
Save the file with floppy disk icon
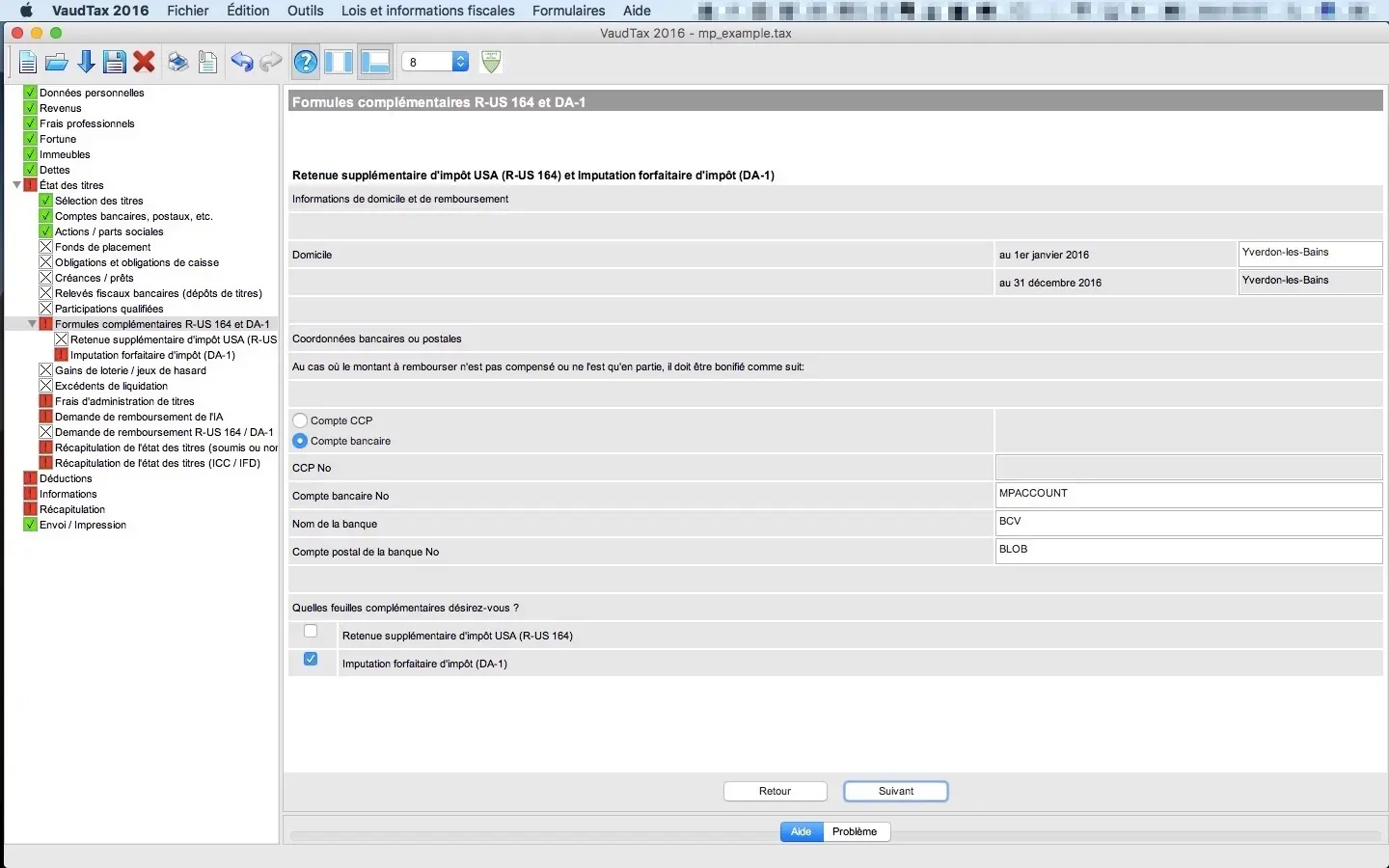click(x=115, y=63)
